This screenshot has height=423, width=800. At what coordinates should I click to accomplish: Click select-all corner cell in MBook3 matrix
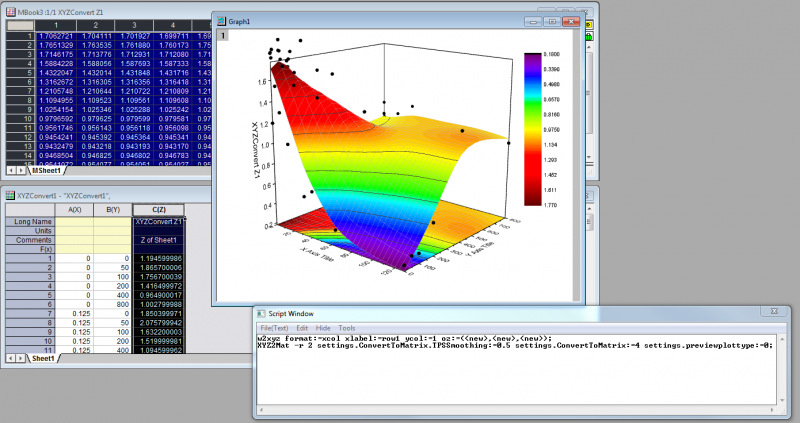tap(20, 25)
